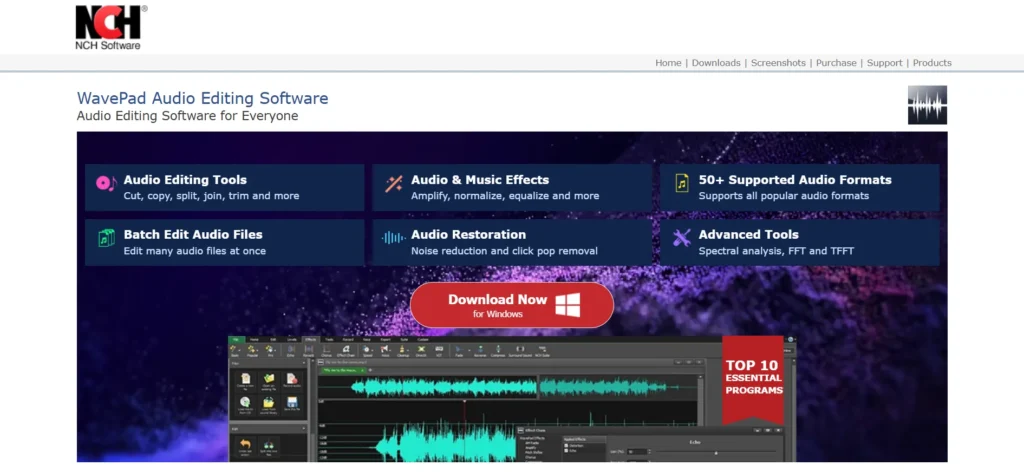This screenshot has height=472, width=1024.
Task: Click the Audio & Music Effects wand icon
Action: click(393, 183)
